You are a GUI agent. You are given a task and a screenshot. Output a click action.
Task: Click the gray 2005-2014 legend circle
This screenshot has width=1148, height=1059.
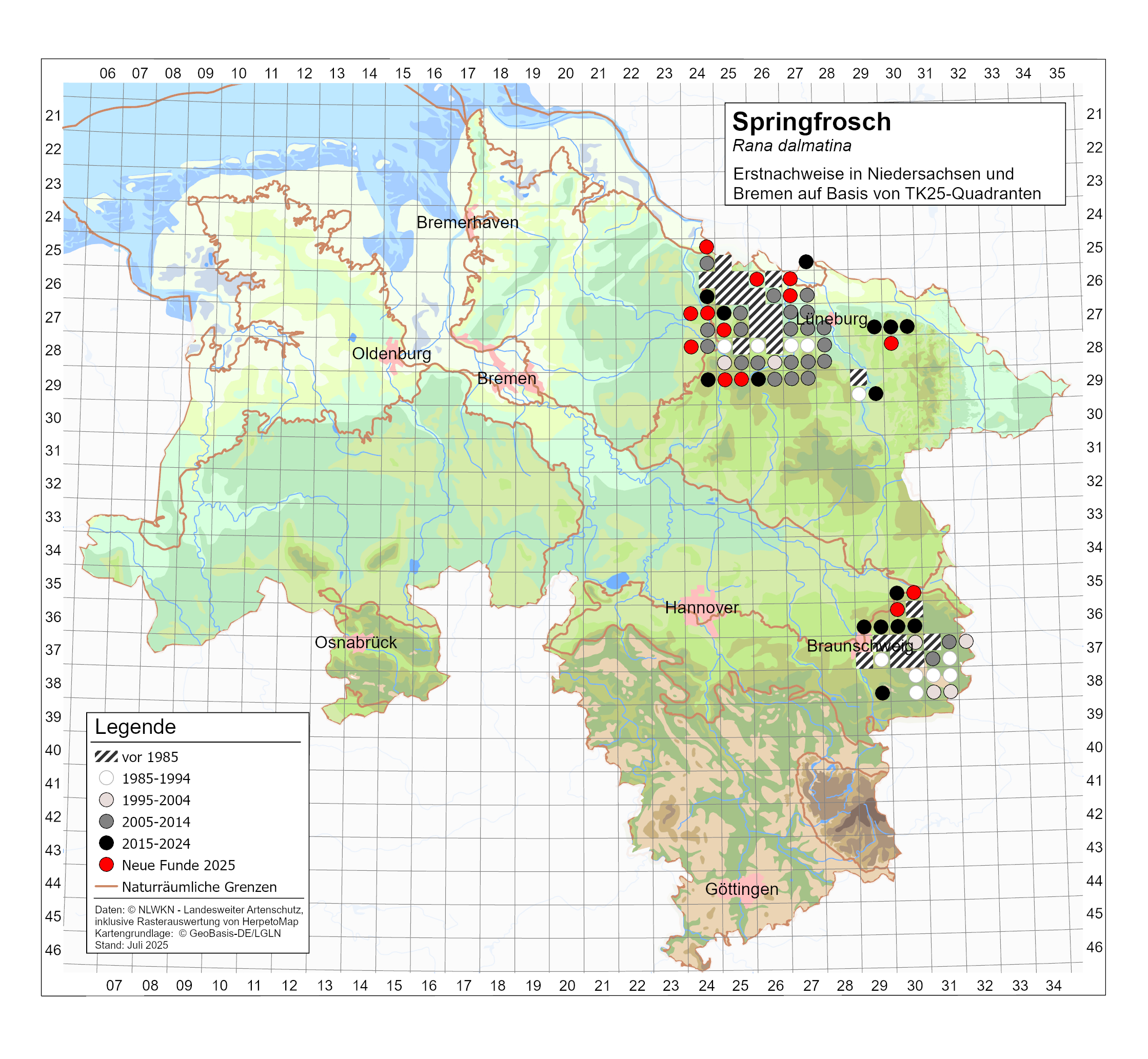pyautogui.click(x=107, y=822)
